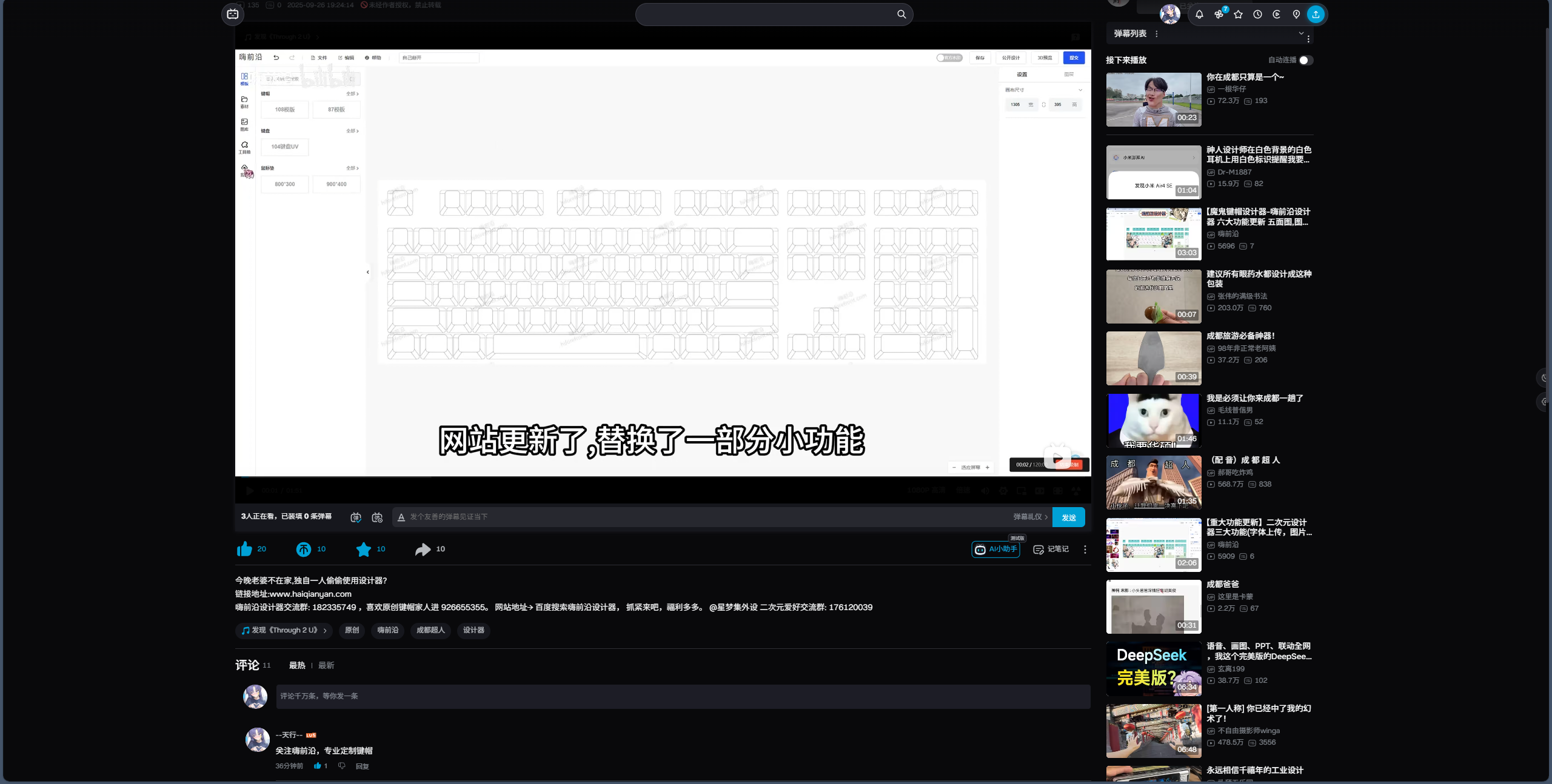1552x784 pixels.
Task: Click the 发送 button to send danmaku
Action: click(1068, 517)
